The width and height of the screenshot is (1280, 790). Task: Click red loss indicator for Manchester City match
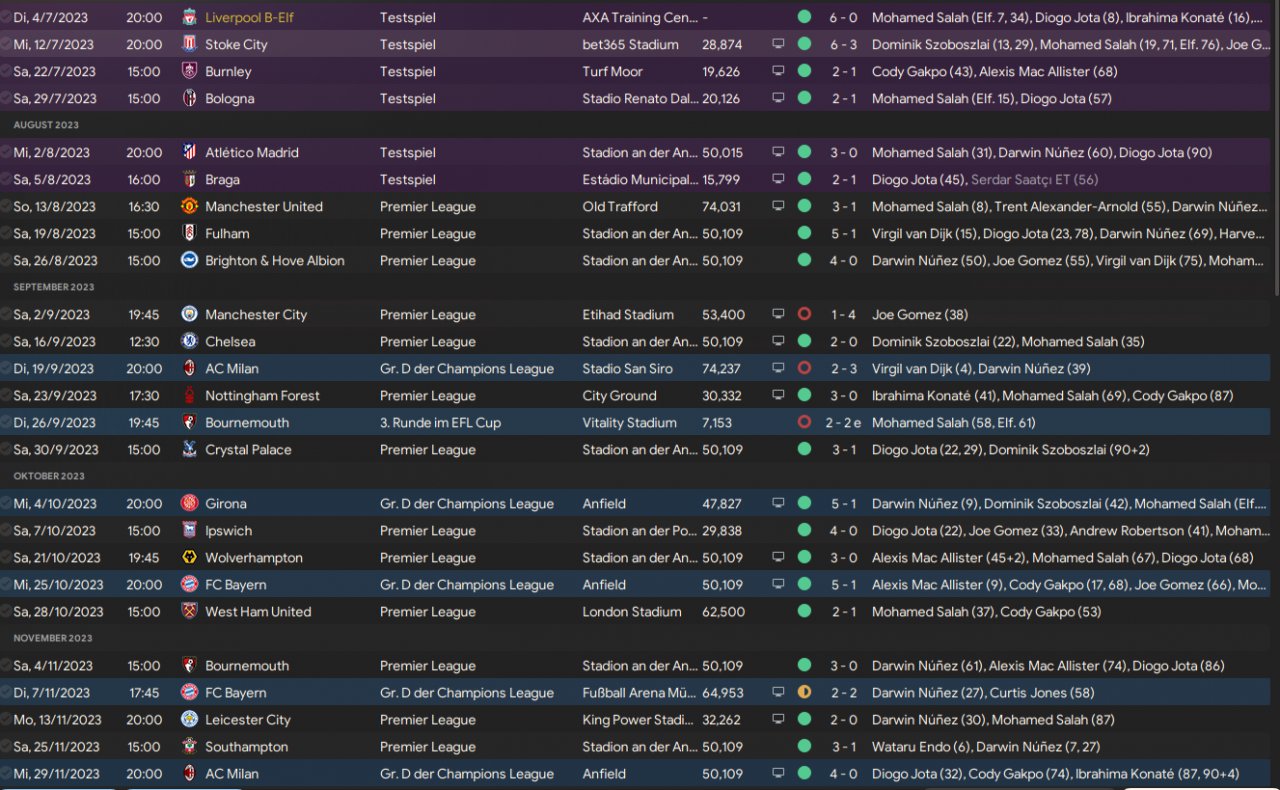tap(804, 315)
